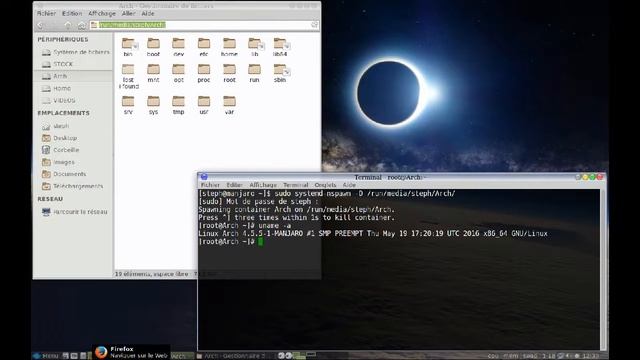Click the clock in the system tray
Image resolution: width=640 pixels, height=360 pixels.
[591, 356]
